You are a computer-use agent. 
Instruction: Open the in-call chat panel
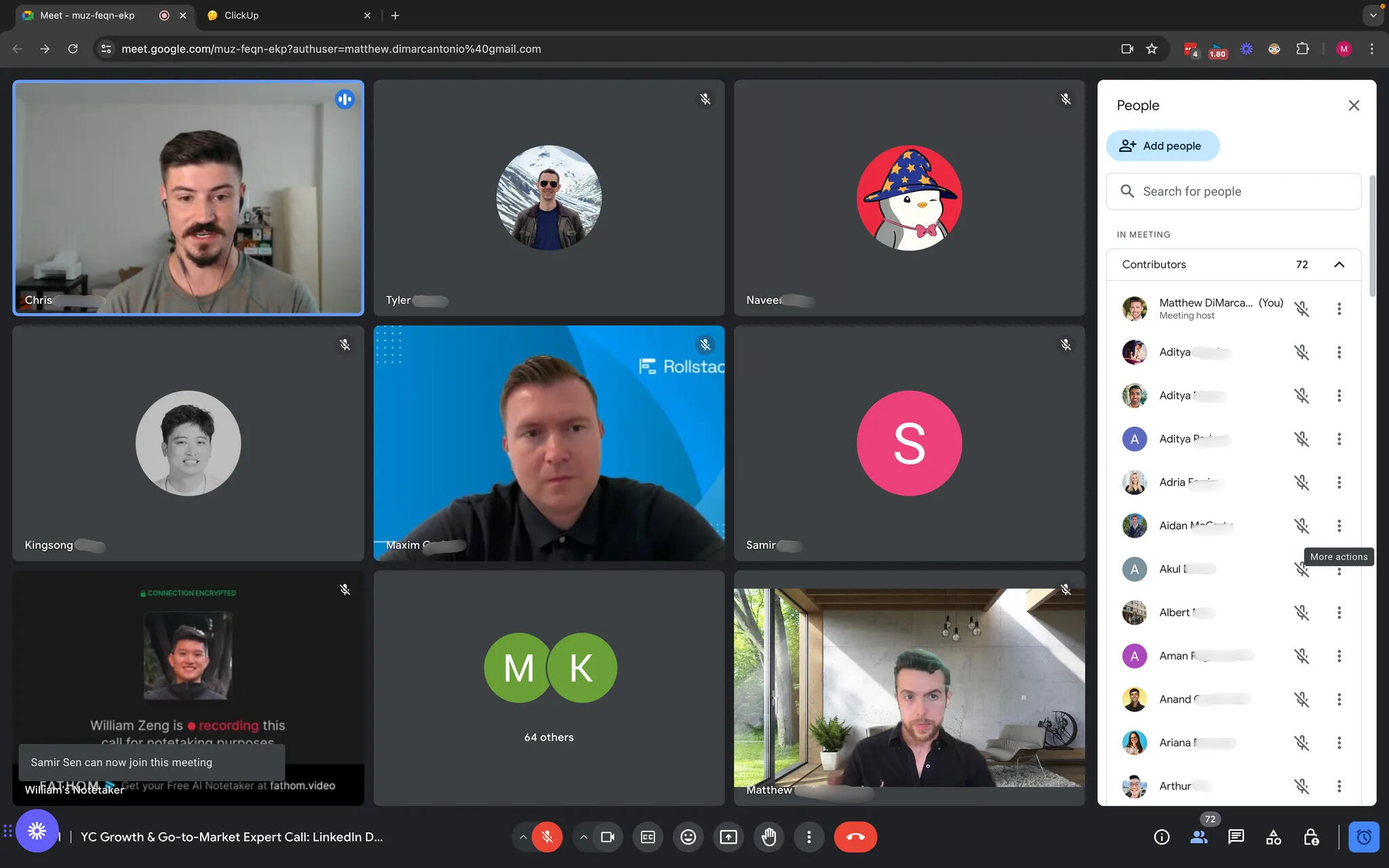tap(1236, 837)
